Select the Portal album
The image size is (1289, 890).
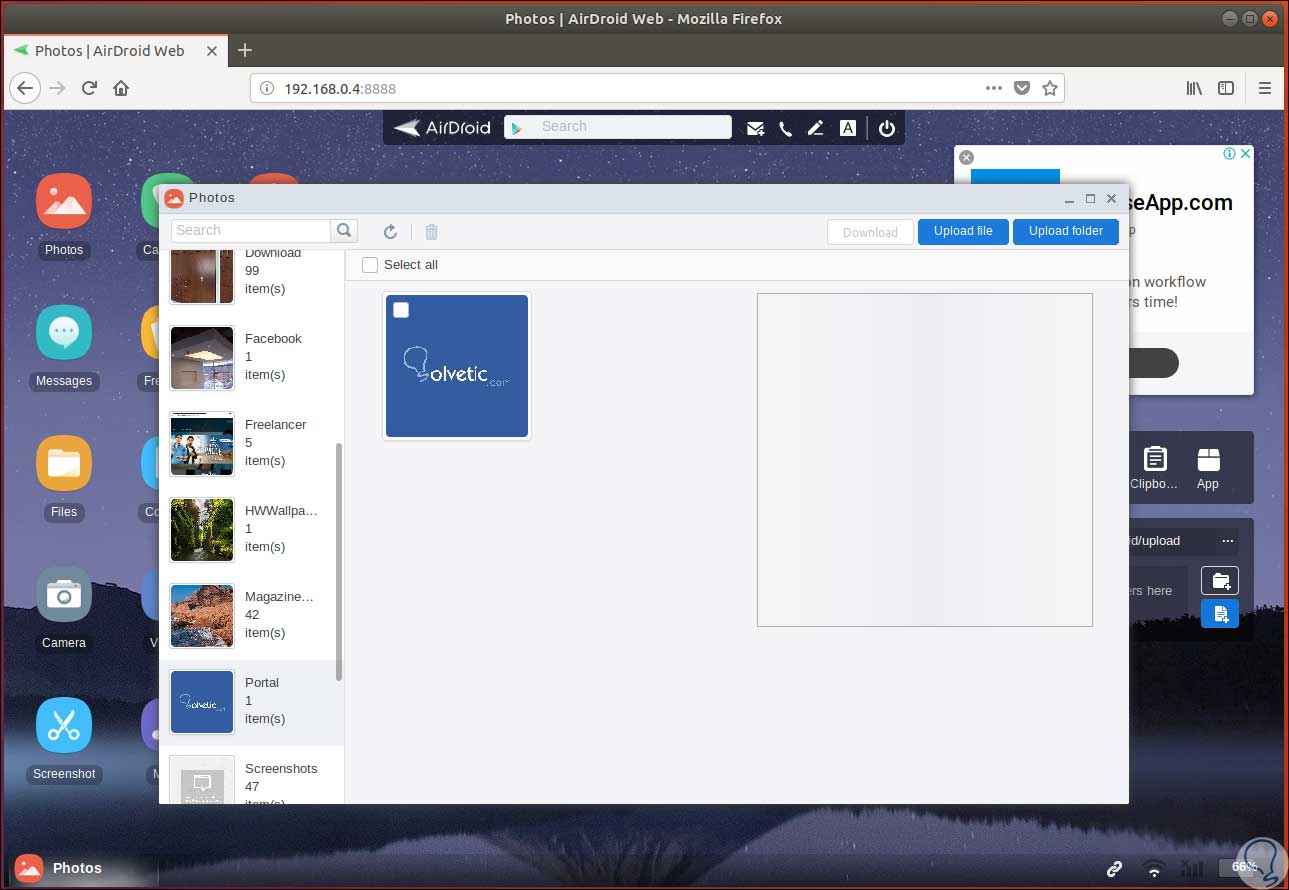pos(251,702)
